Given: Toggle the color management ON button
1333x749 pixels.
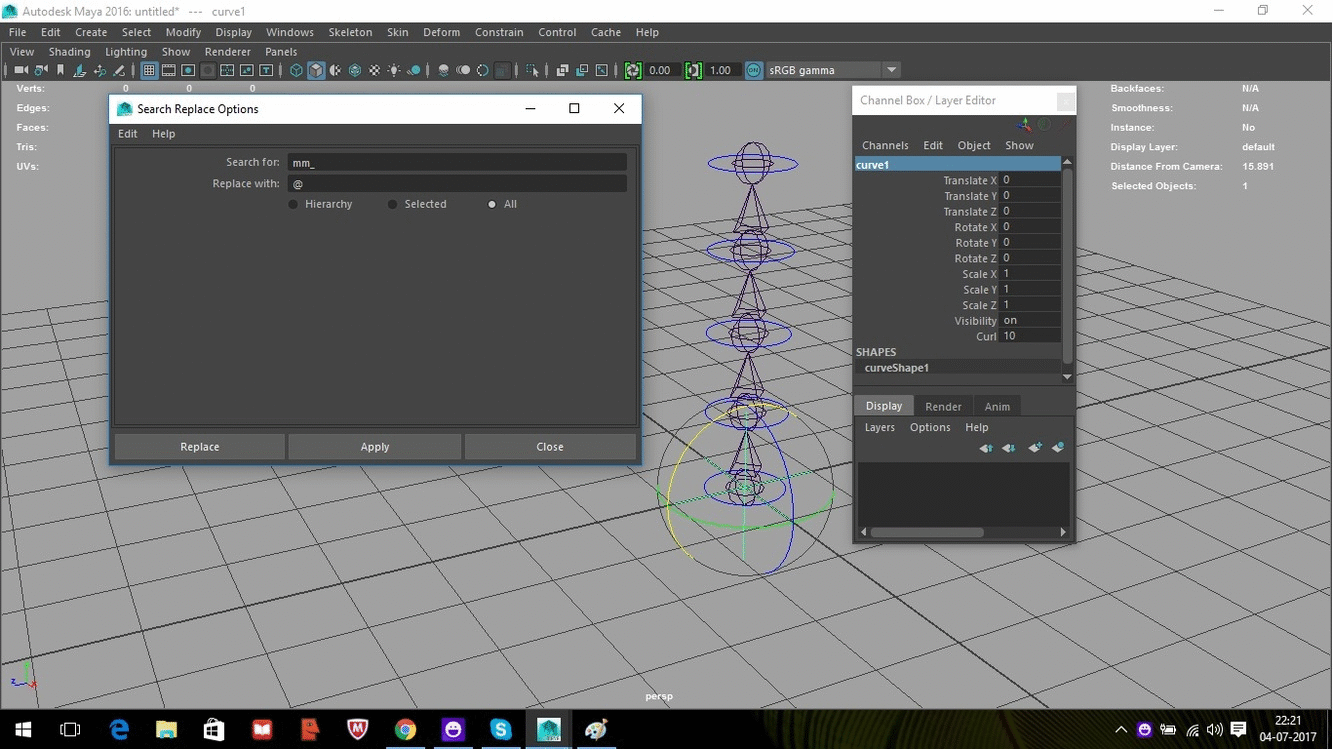Looking at the screenshot, I should click(x=754, y=70).
